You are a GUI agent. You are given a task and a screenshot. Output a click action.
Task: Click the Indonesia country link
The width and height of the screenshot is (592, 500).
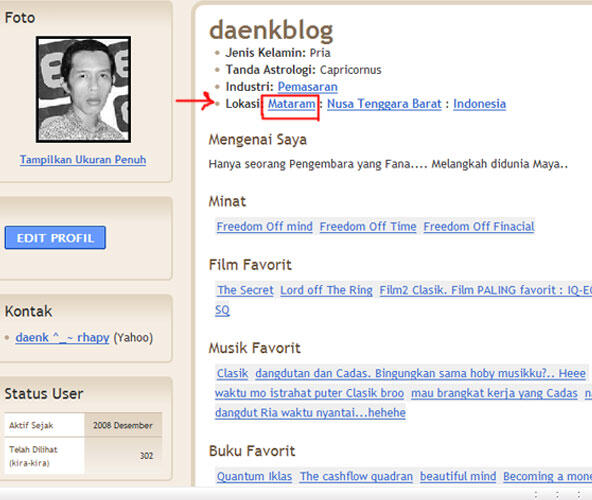pos(479,104)
